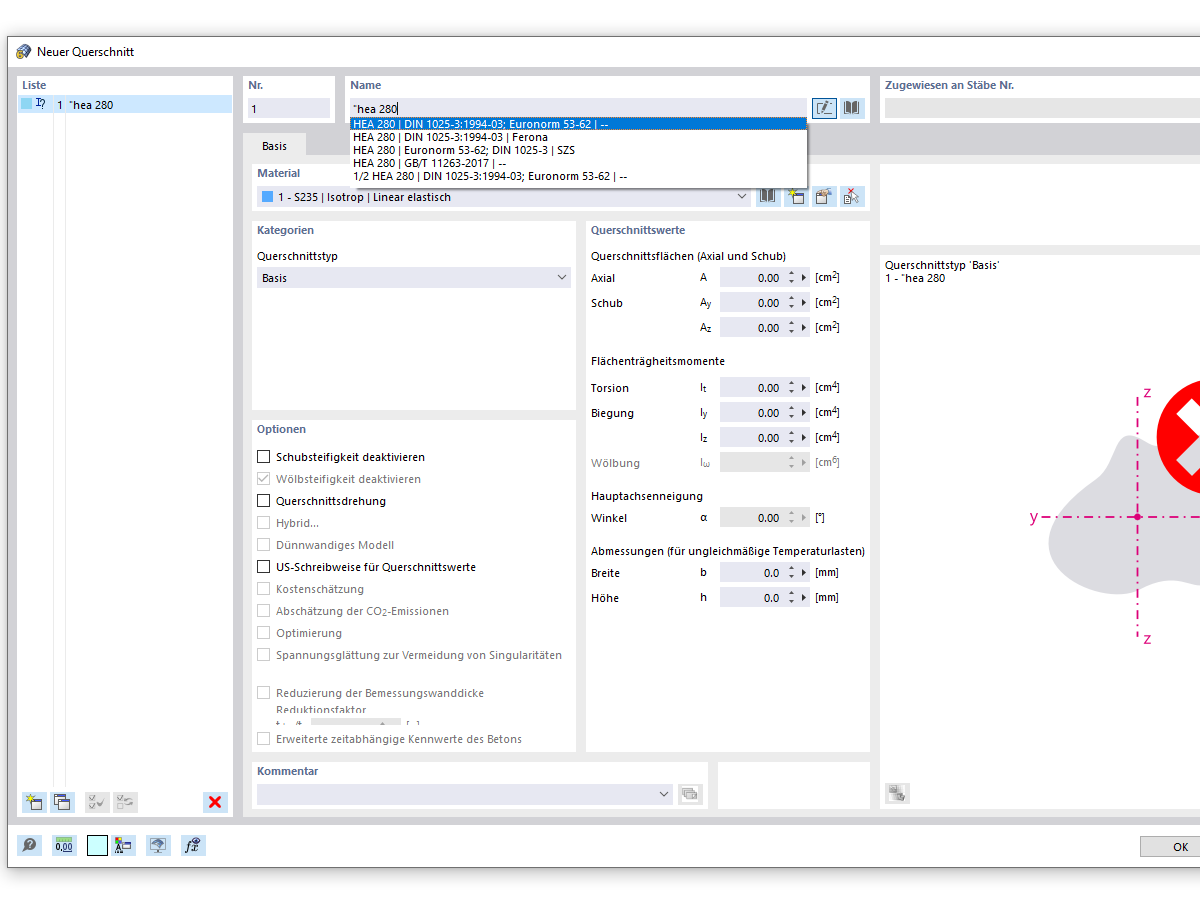The width and height of the screenshot is (1200, 900).
Task: Toggle the Wölbsteifigkeit deaktivieren checkbox
Action: 264,479
